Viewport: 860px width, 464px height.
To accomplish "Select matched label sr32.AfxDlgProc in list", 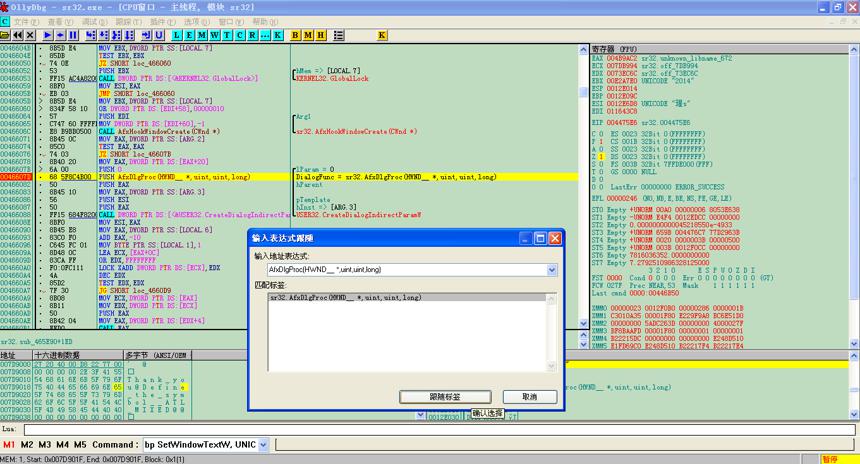I will [408, 297].
